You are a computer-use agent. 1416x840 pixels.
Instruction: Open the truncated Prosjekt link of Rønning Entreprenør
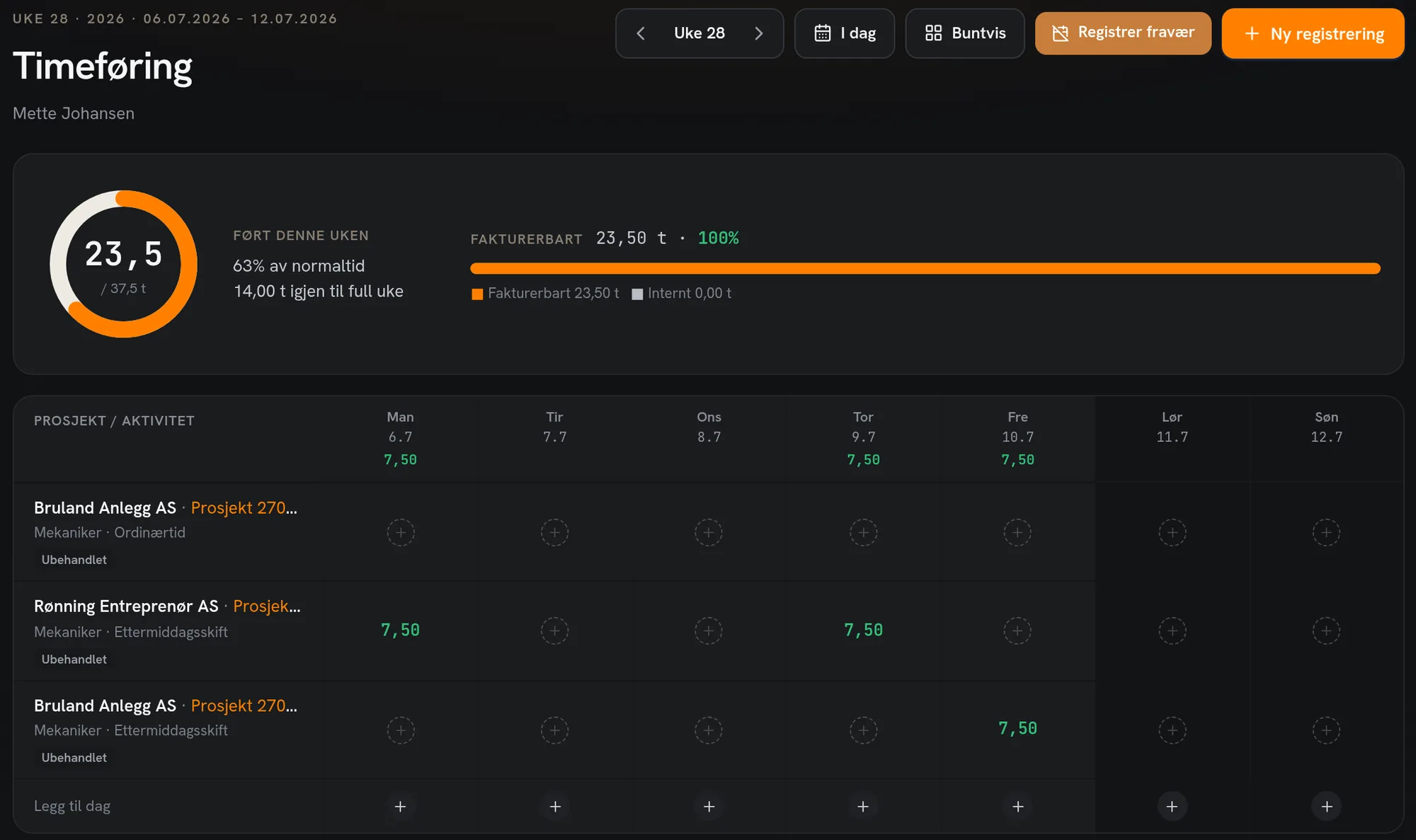267,606
